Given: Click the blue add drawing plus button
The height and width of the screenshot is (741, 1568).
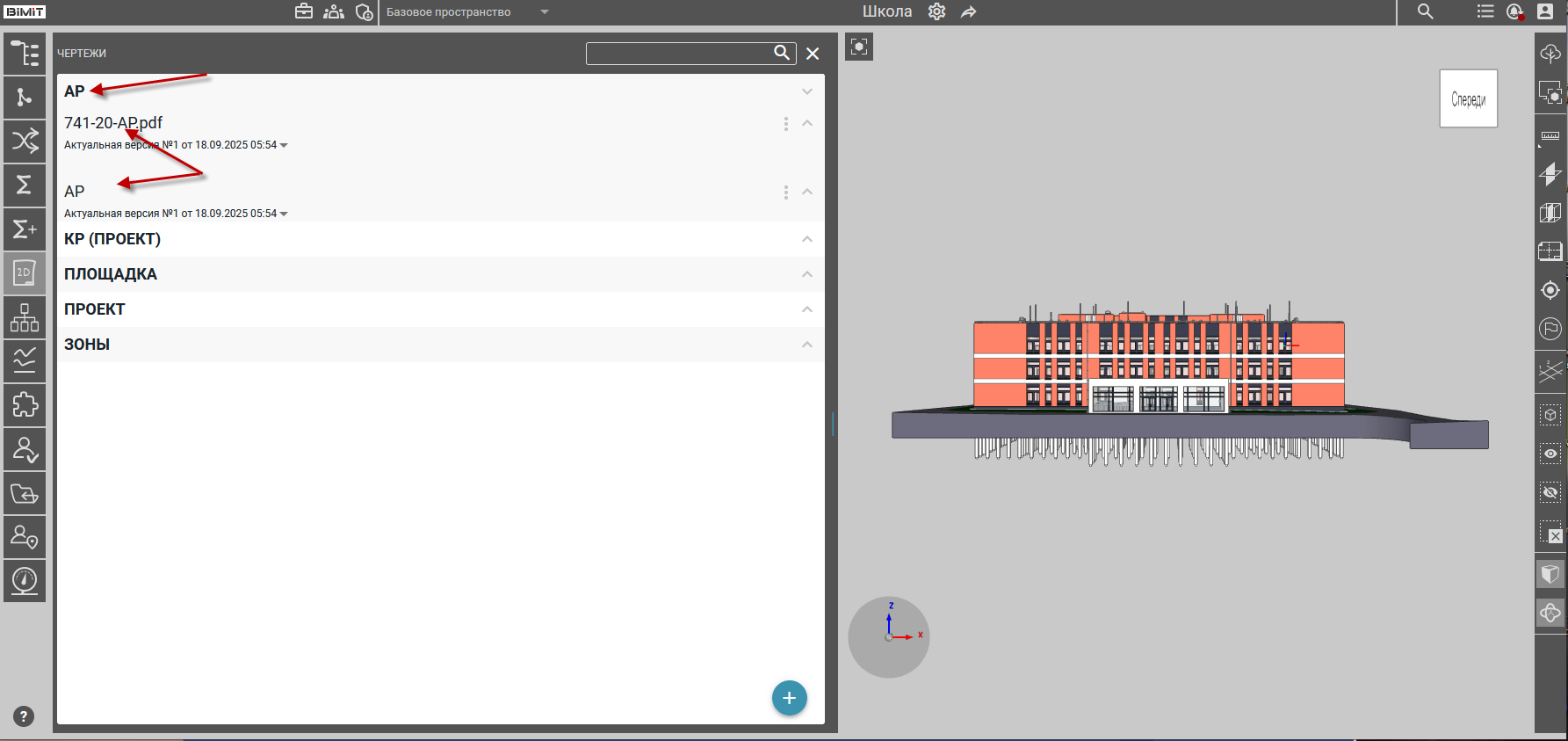Looking at the screenshot, I should coord(789,698).
